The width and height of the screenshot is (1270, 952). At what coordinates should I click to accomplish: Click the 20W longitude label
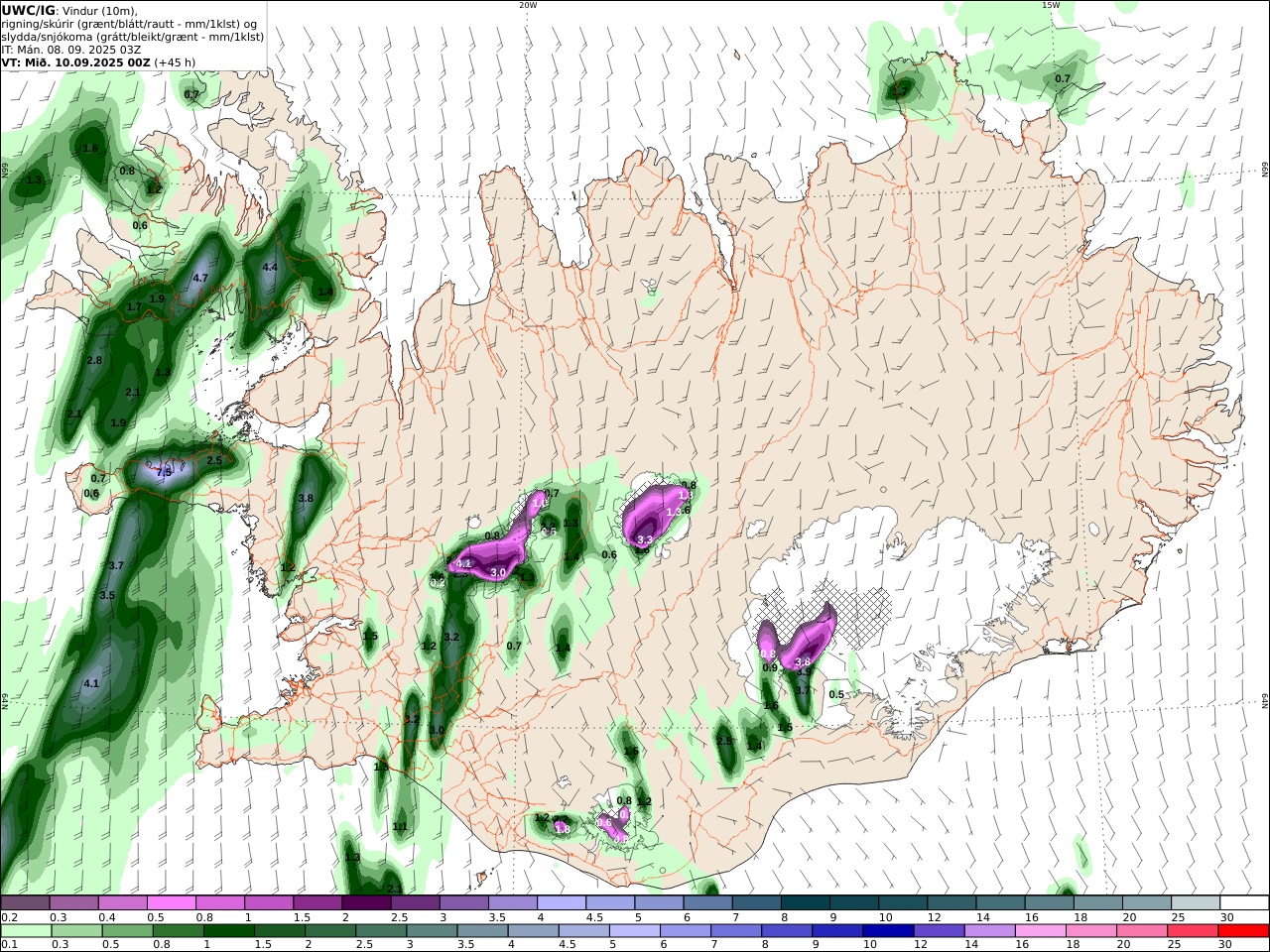click(x=528, y=5)
